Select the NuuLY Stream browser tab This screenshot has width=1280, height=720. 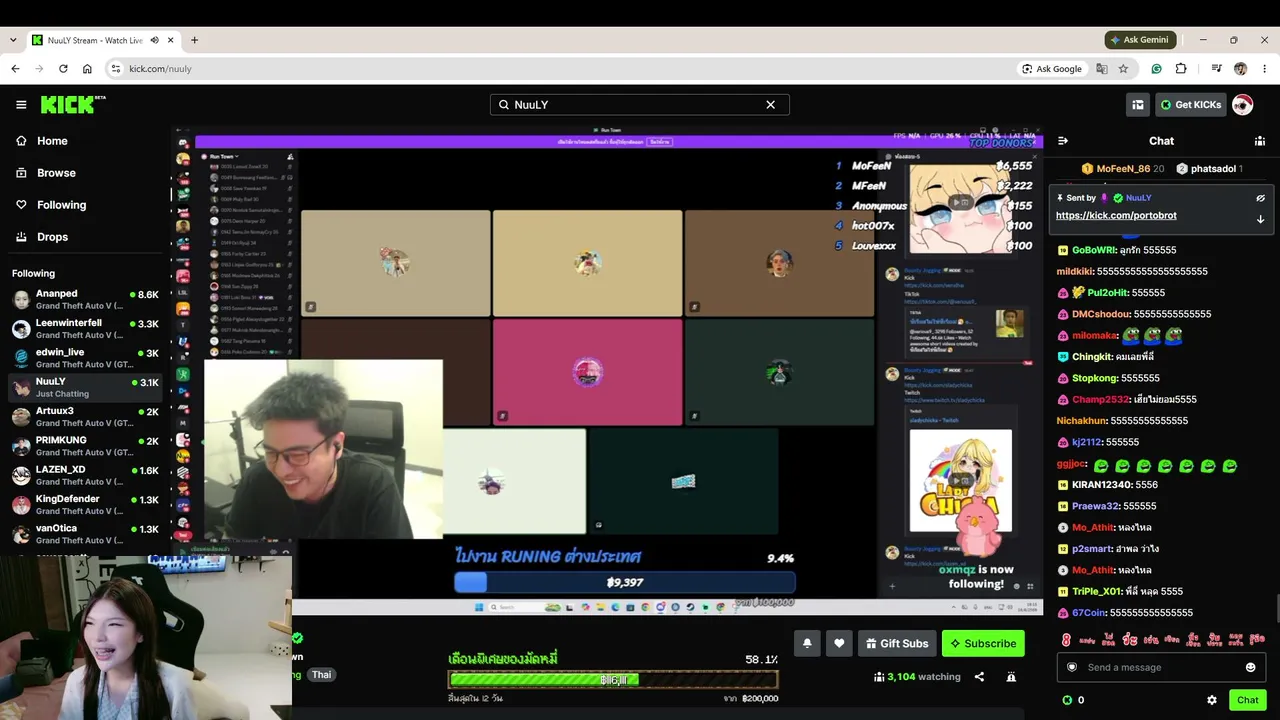pos(103,40)
